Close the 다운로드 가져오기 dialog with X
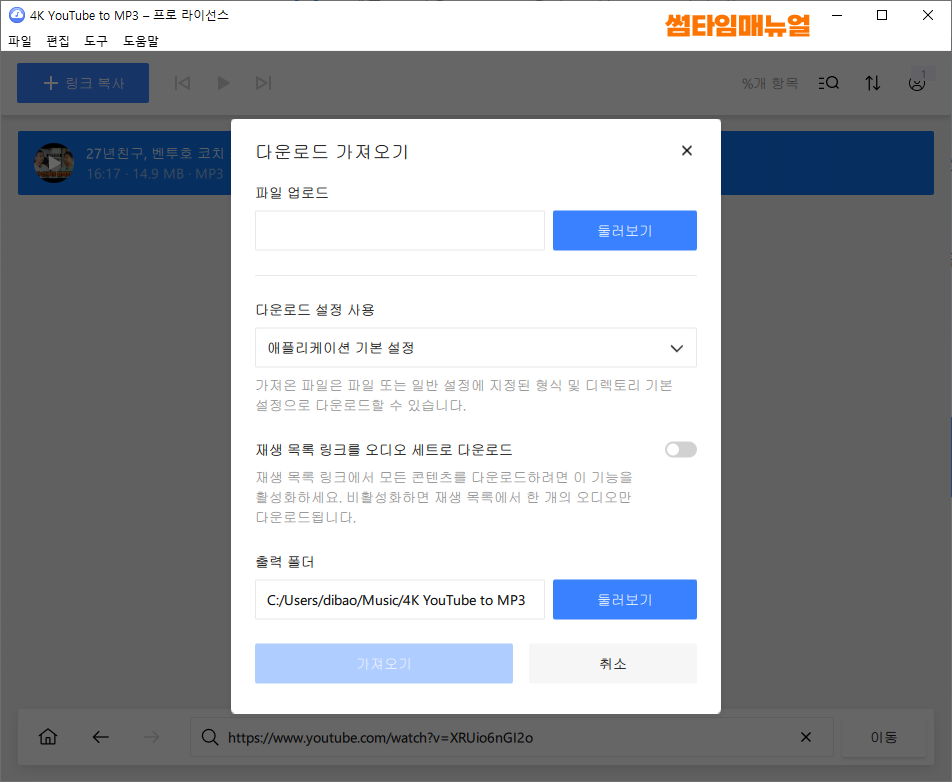Screen dimensions: 952x782 pyautogui.click(x=687, y=151)
